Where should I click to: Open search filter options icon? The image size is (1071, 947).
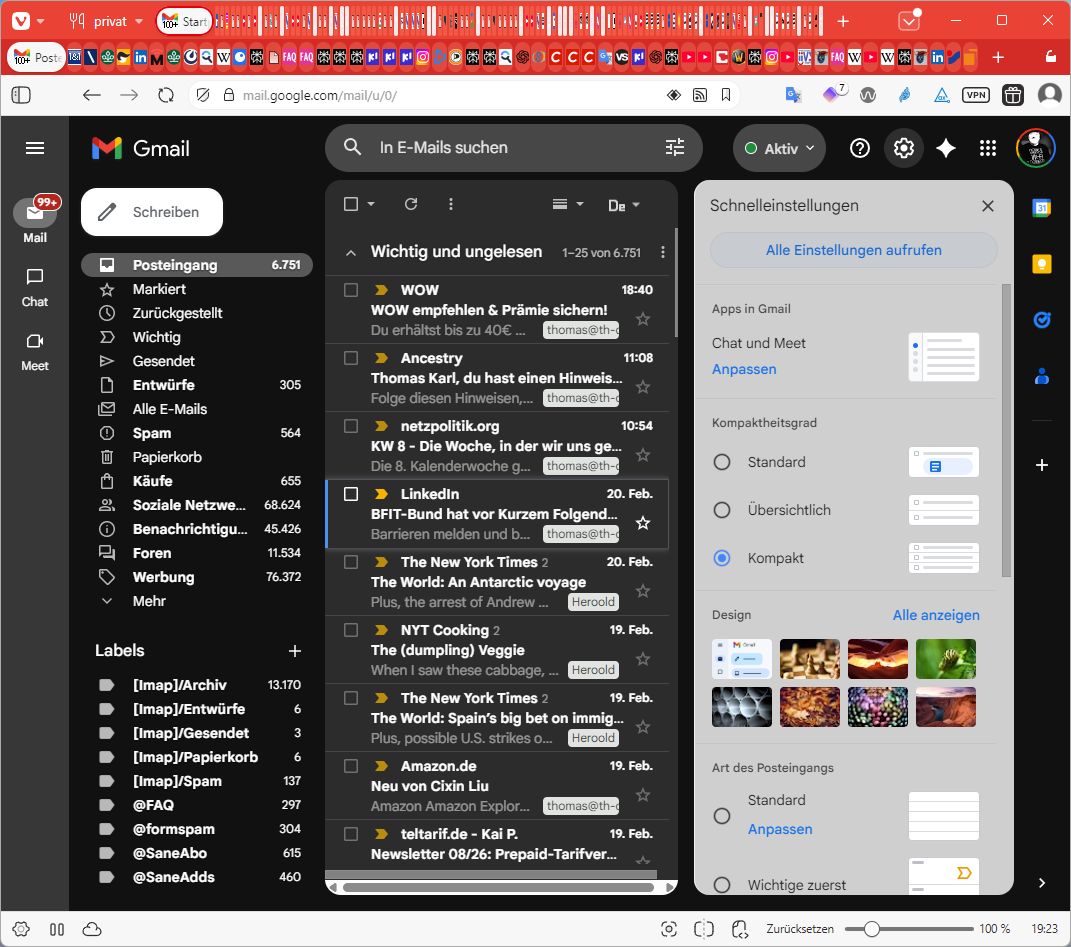(x=675, y=148)
